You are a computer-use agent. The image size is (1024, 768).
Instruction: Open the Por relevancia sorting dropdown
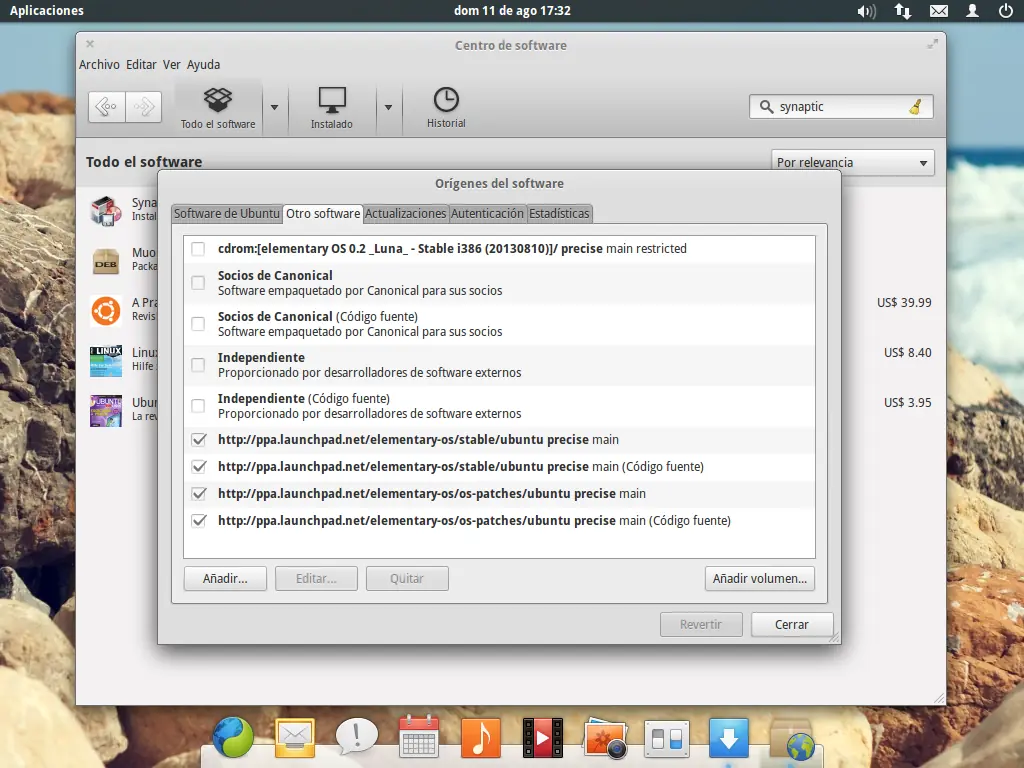[852, 162]
